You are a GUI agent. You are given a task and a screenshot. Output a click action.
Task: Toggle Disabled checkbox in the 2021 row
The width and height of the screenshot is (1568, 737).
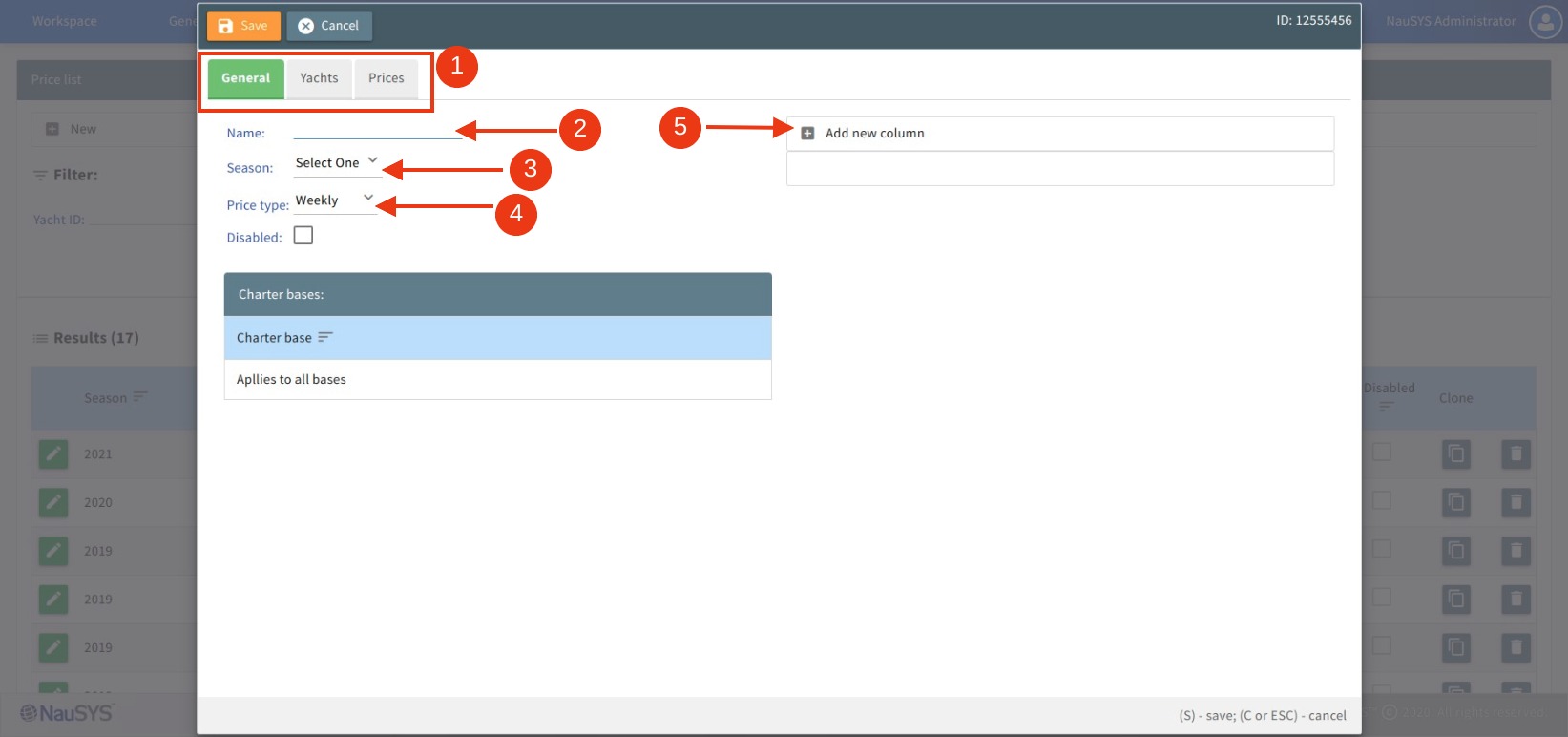pos(1381,452)
